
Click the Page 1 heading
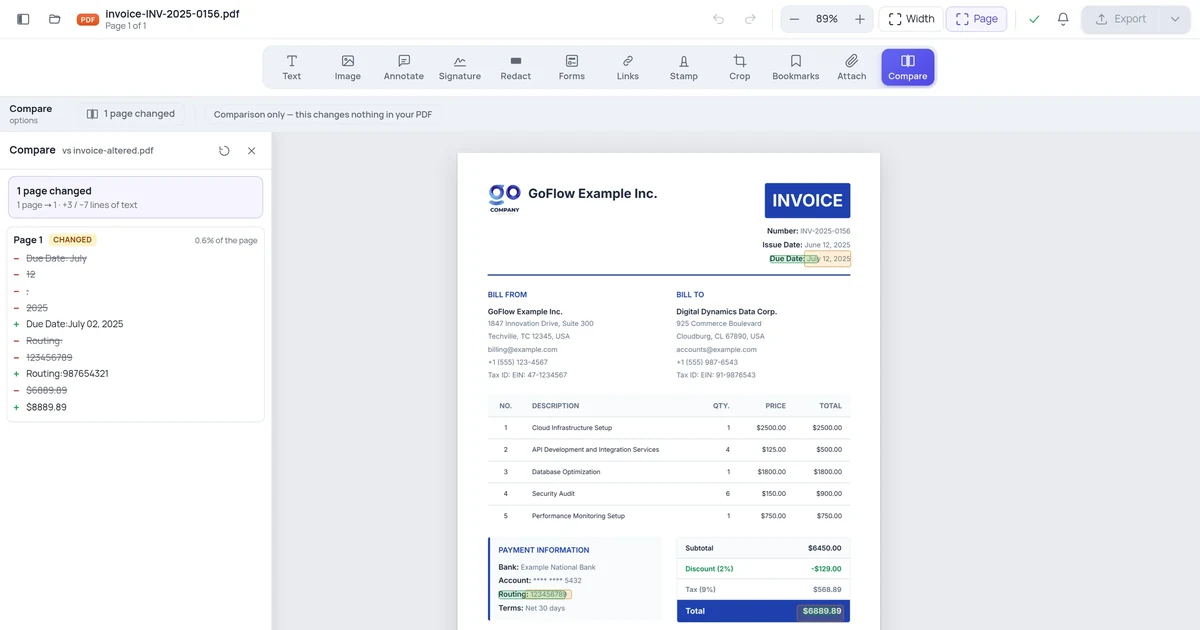(x=28, y=240)
